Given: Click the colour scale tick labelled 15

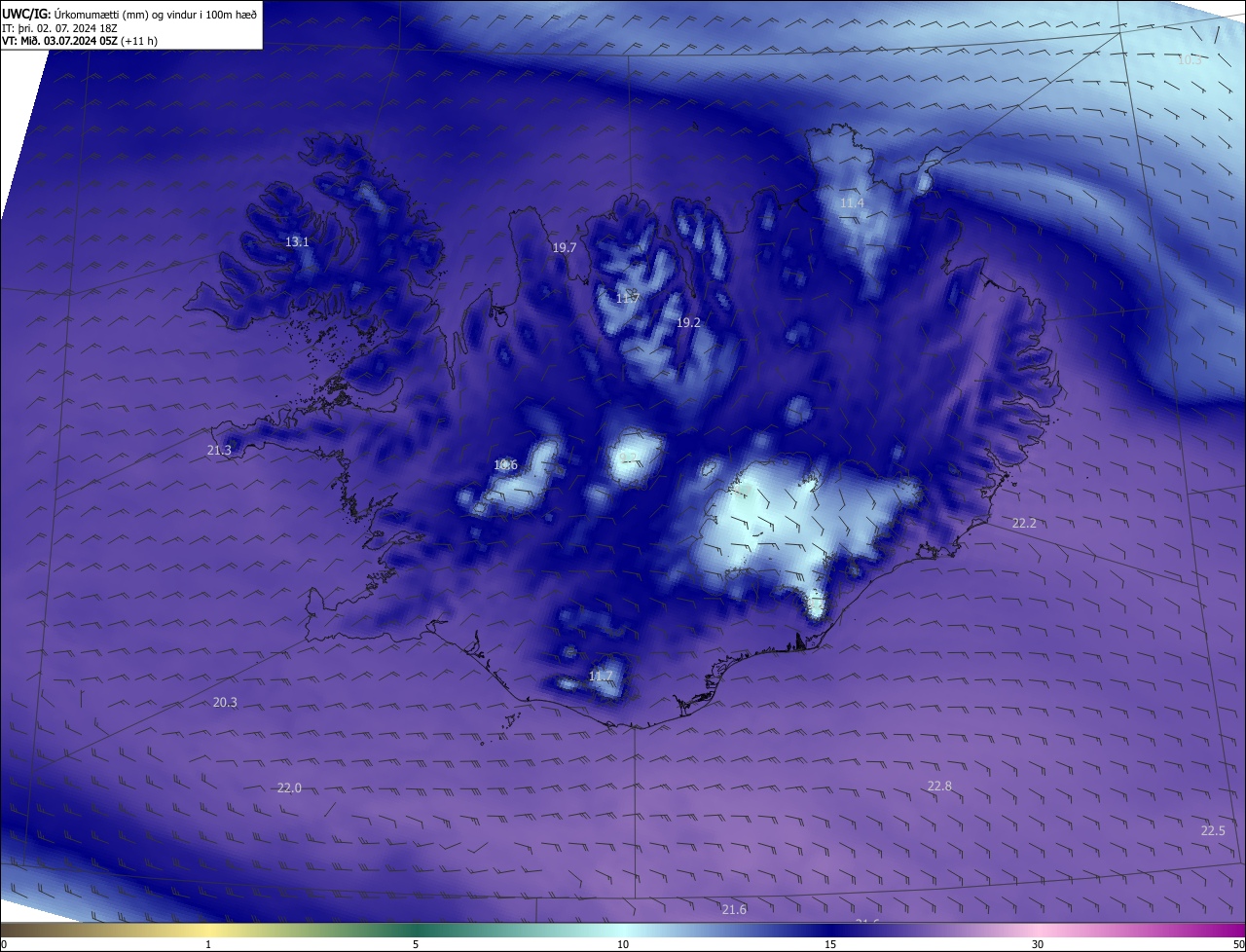Looking at the screenshot, I should click(x=830, y=944).
